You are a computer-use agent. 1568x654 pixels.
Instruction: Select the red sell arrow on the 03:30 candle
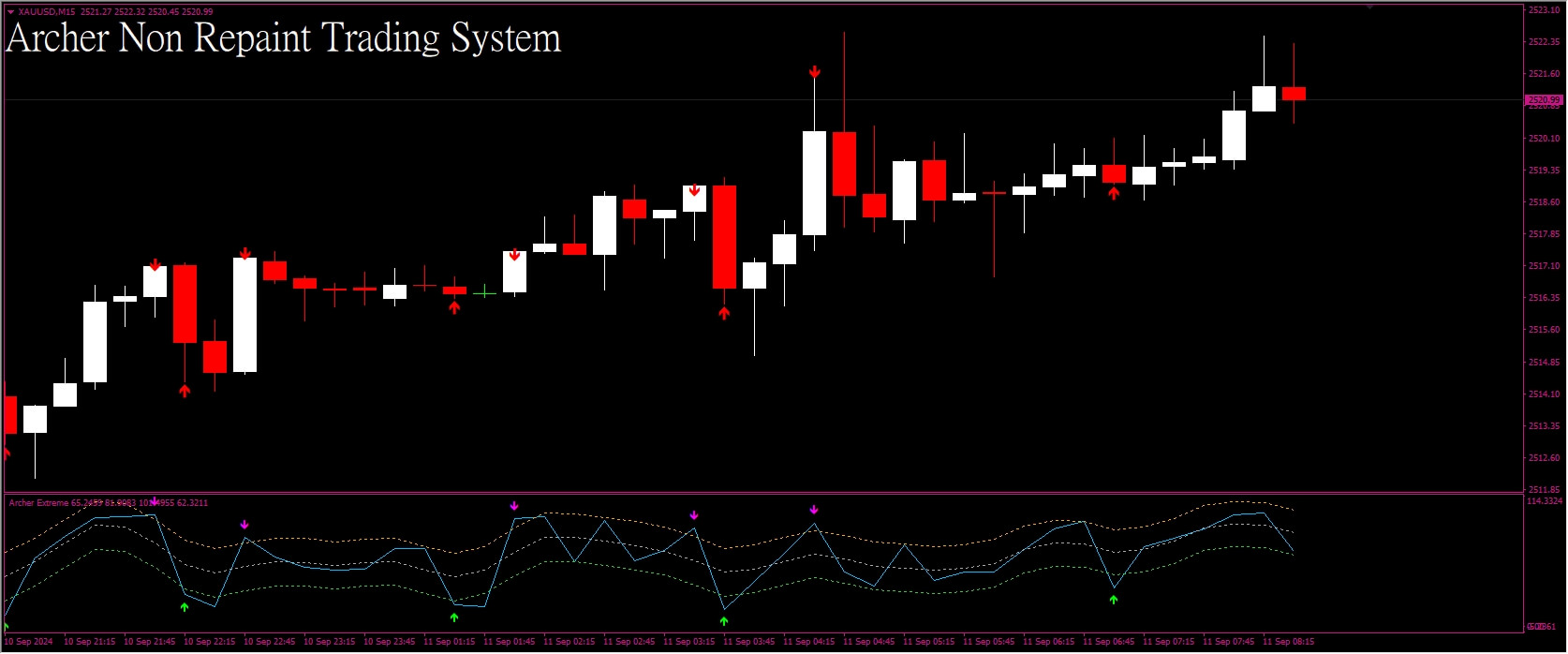pos(694,190)
